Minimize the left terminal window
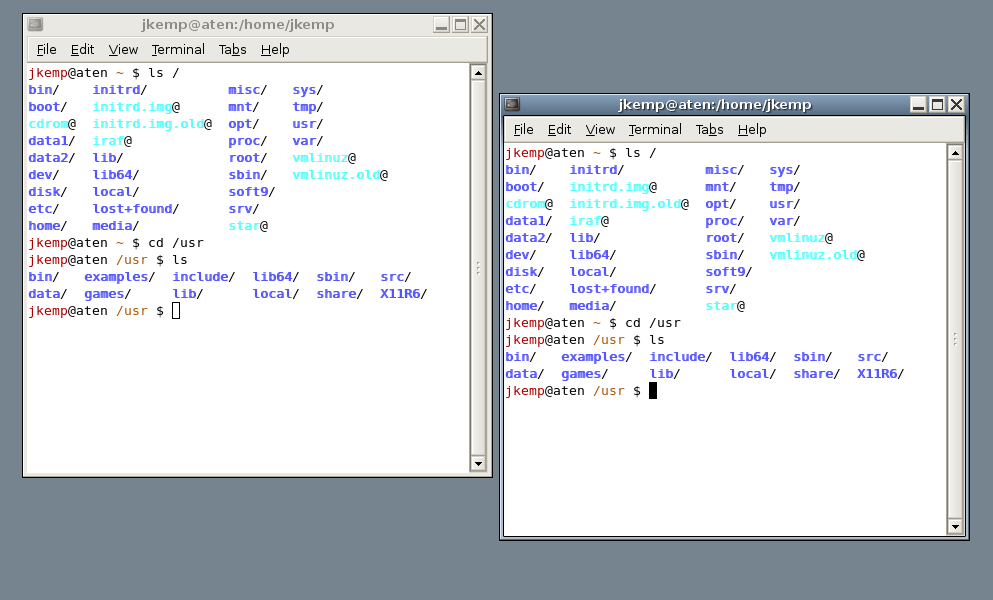993x600 pixels. coord(442,25)
